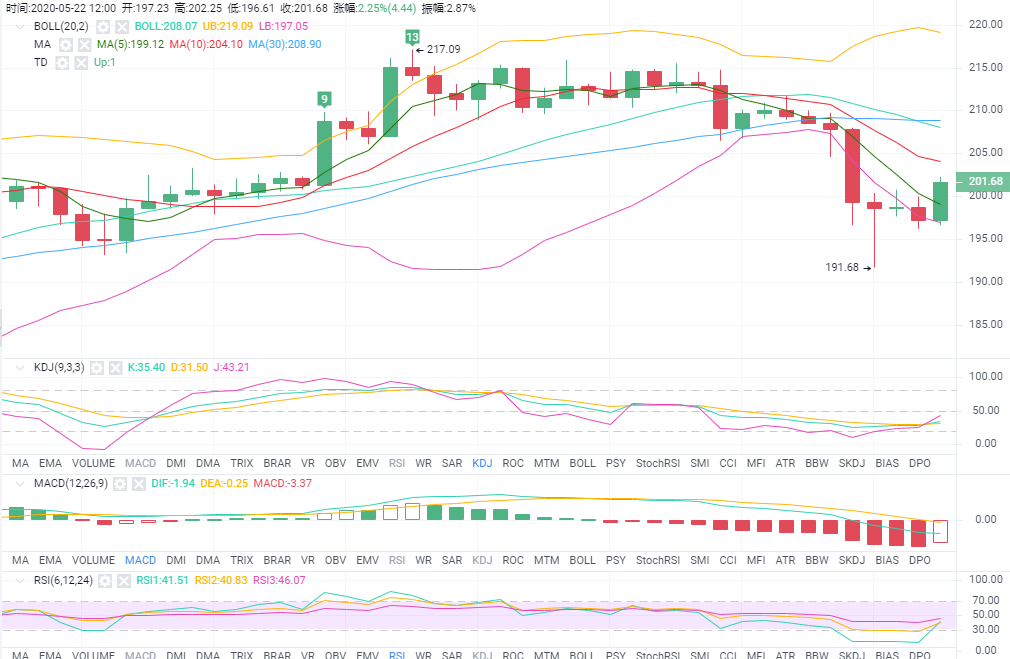
Task: Open KDJ(9,3,3) settings gear
Action: click(x=97, y=367)
